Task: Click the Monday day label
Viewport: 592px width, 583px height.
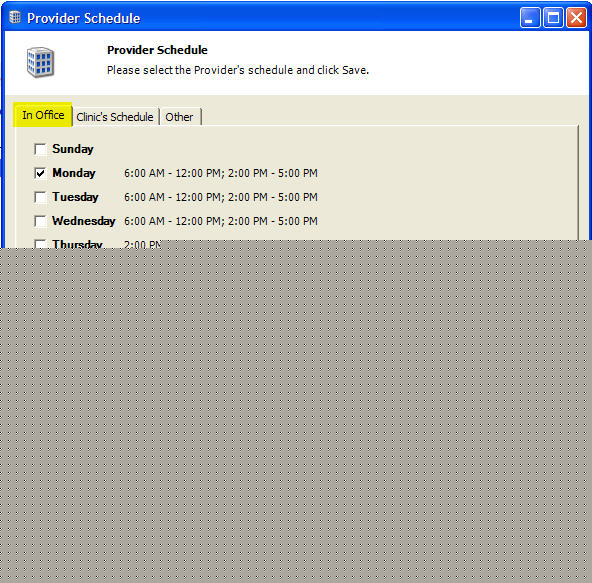Action: coord(74,173)
